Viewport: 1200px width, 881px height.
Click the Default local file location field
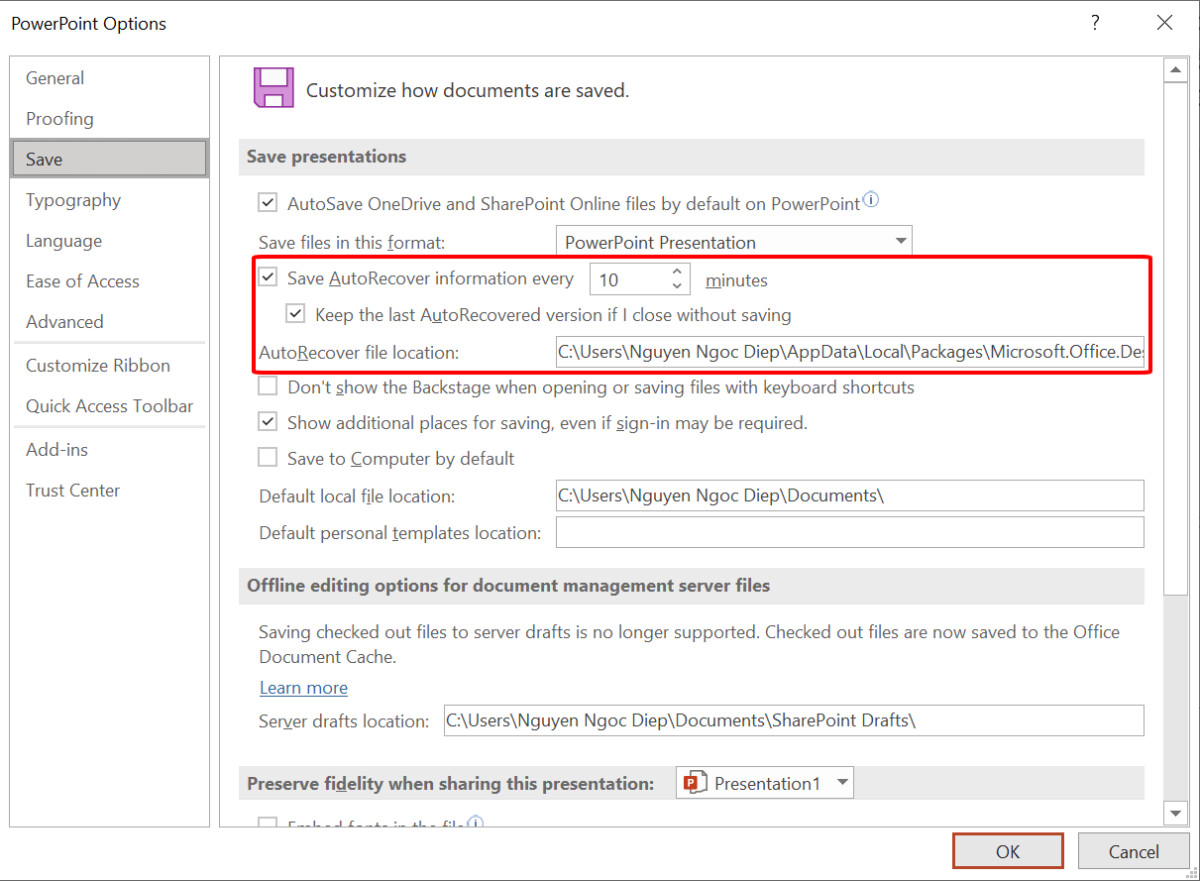pyautogui.click(x=850, y=495)
